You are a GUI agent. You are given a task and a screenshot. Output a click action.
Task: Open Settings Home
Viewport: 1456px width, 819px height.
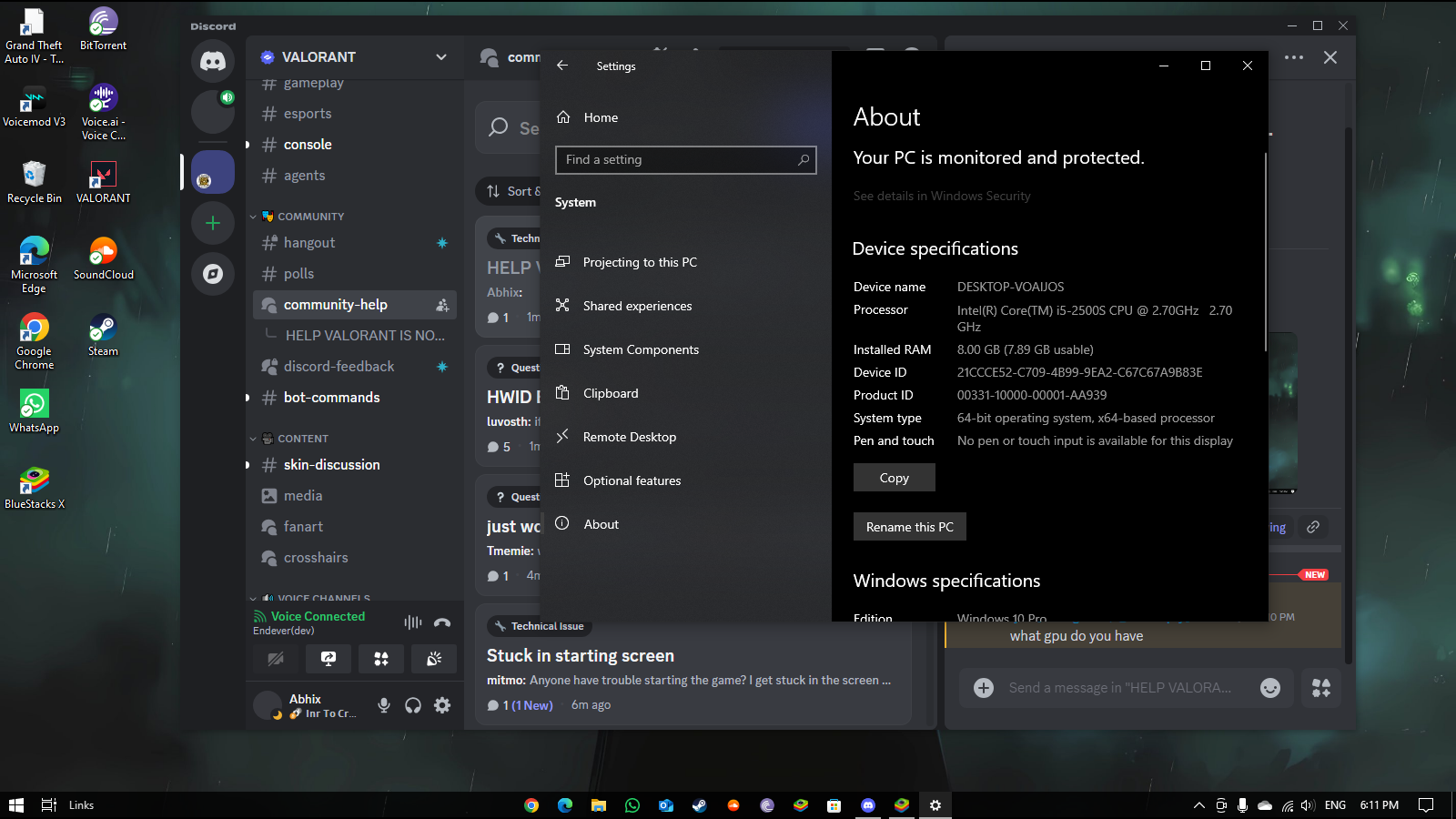point(601,117)
